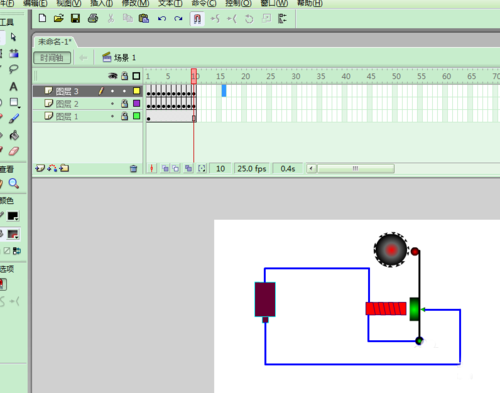The height and width of the screenshot is (393, 500).
Task: Open the stroke color swatch picker
Action: coord(13,216)
